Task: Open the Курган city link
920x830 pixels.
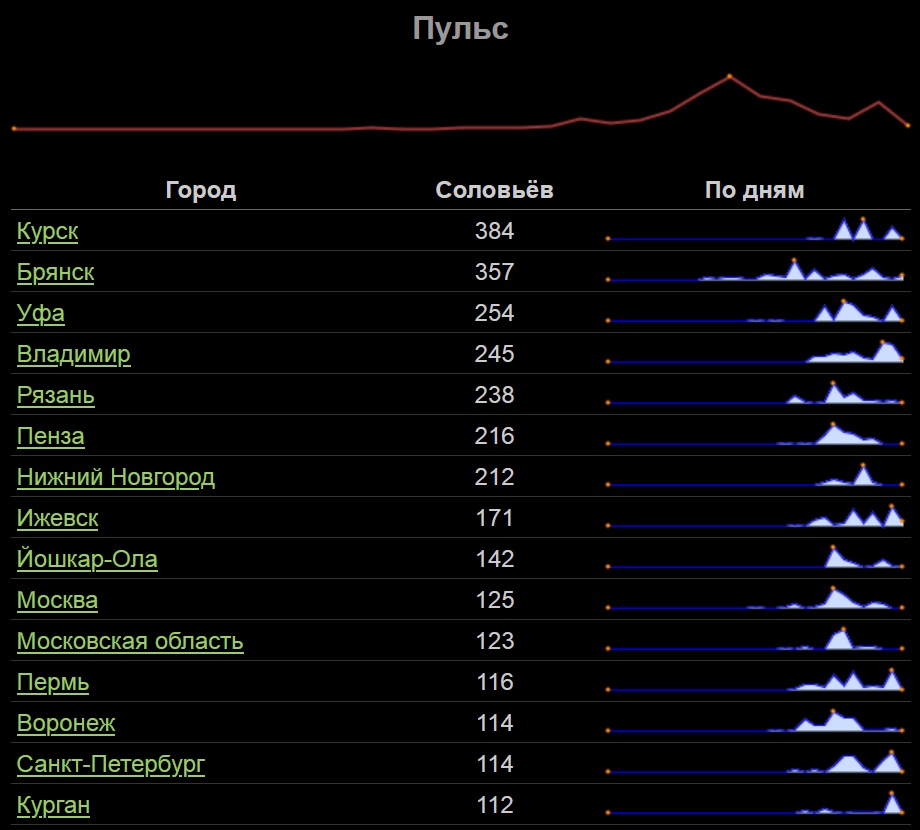Action: (54, 805)
